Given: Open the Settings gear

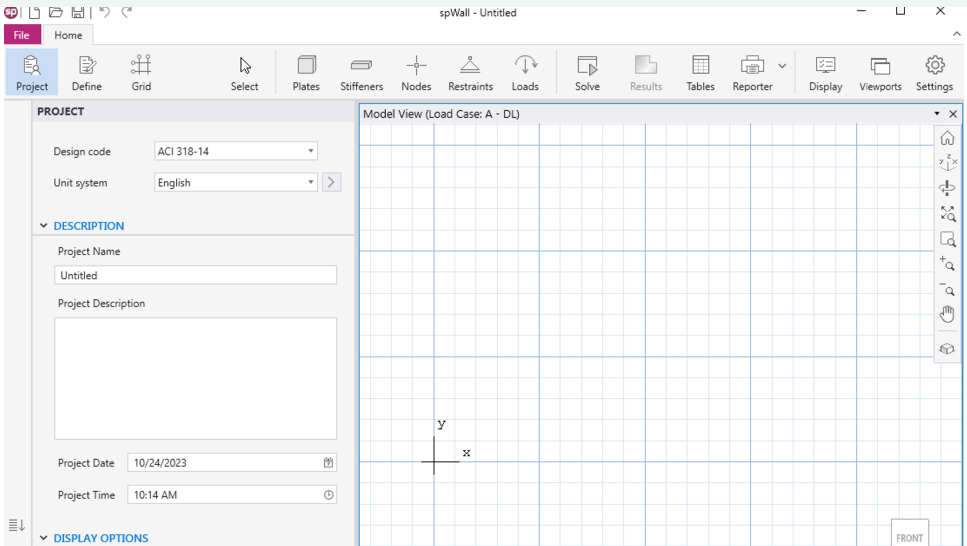Looking at the screenshot, I should pos(934,73).
